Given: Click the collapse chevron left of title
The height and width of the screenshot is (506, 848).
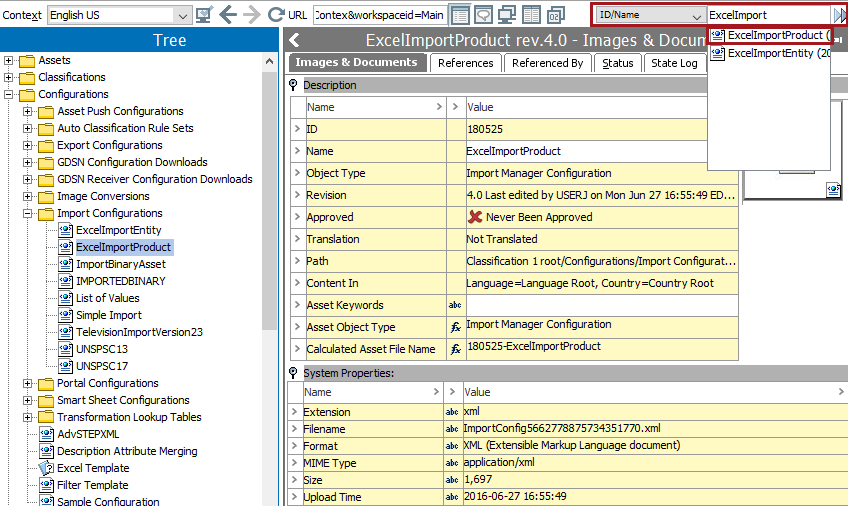Looking at the screenshot, I should [x=294, y=40].
